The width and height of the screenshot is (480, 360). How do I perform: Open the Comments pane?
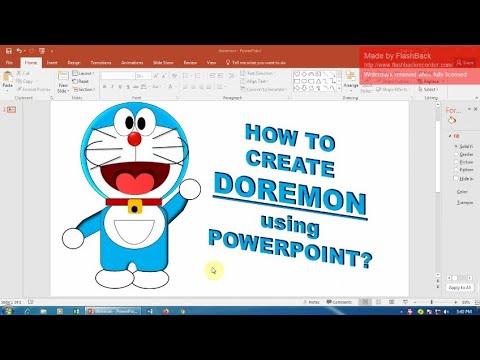pos(339,302)
